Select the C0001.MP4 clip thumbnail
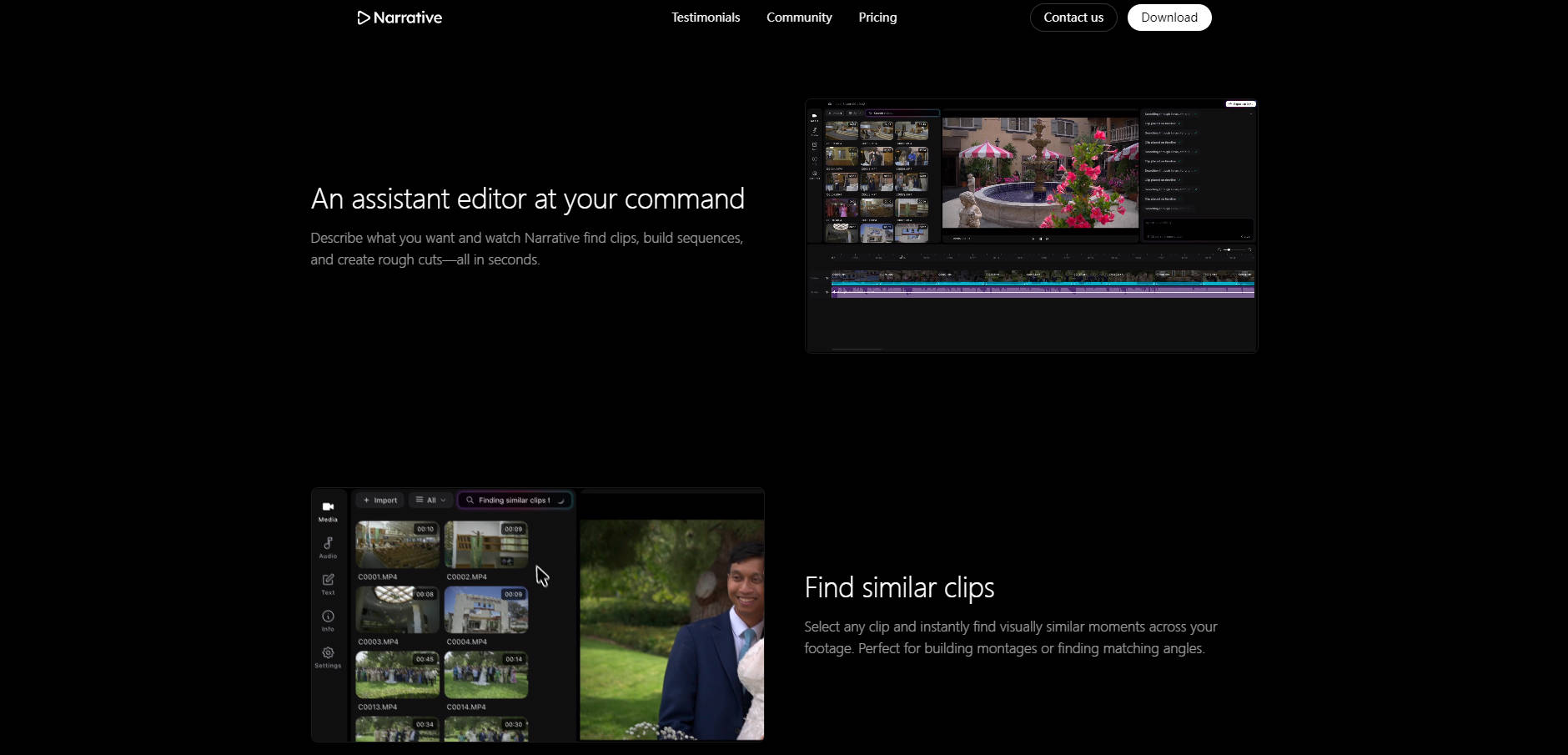This screenshot has width=1568, height=755. (x=397, y=545)
